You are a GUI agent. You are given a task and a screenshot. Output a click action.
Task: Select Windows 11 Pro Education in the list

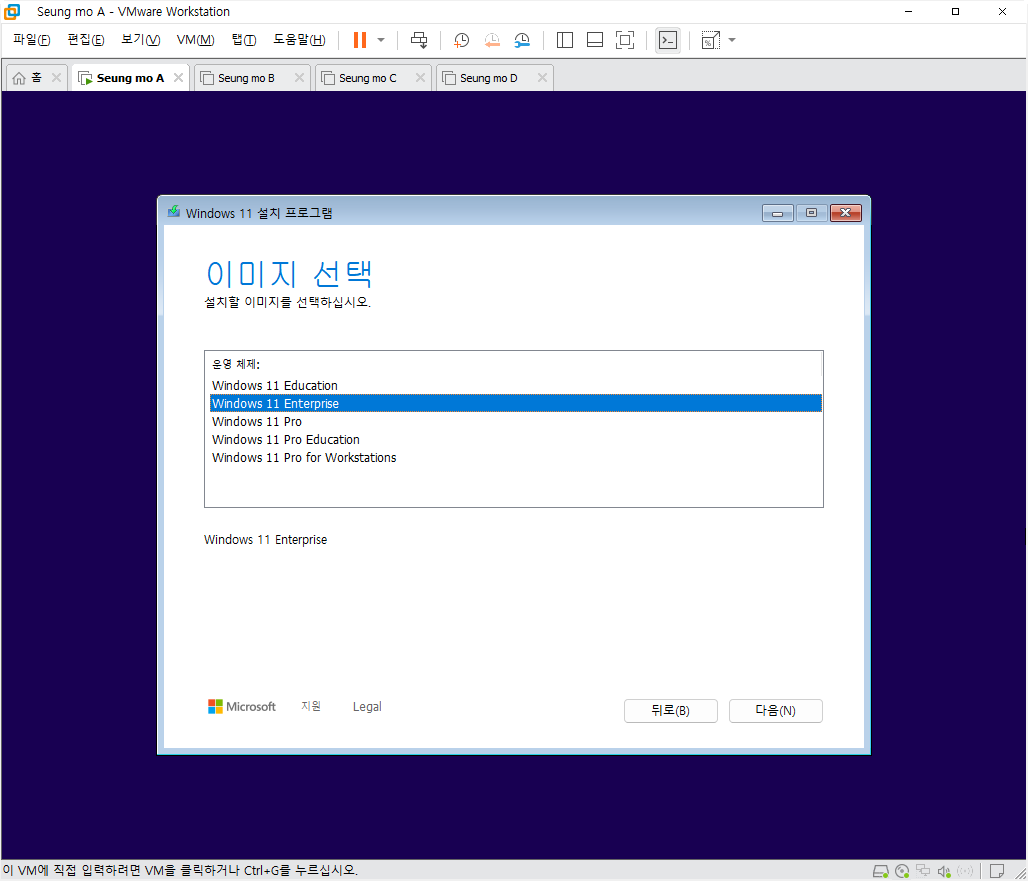(x=515, y=439)
